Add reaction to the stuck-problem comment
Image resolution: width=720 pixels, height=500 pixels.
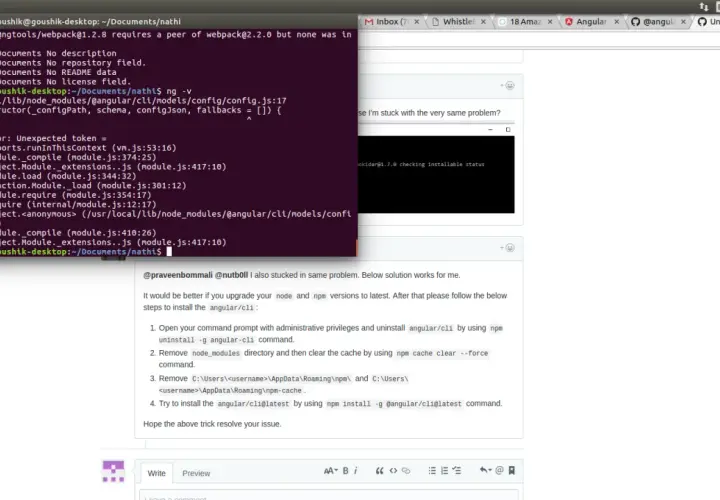[507, 86]
